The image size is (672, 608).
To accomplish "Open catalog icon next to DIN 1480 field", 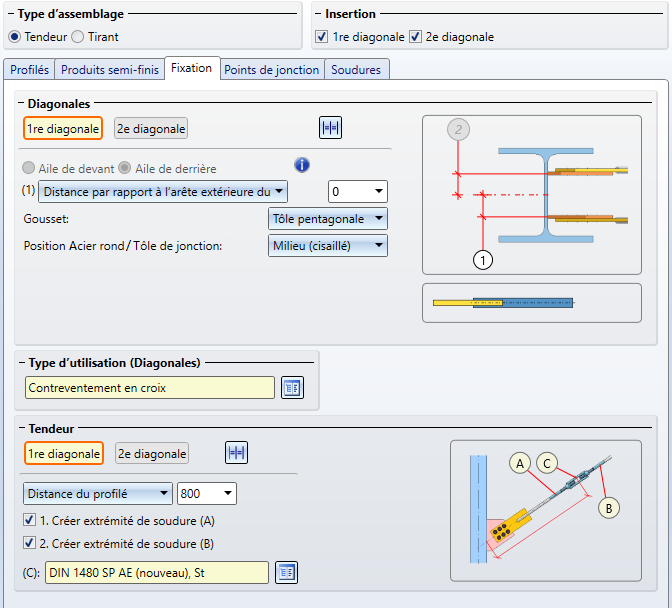I will click(287, 572).
